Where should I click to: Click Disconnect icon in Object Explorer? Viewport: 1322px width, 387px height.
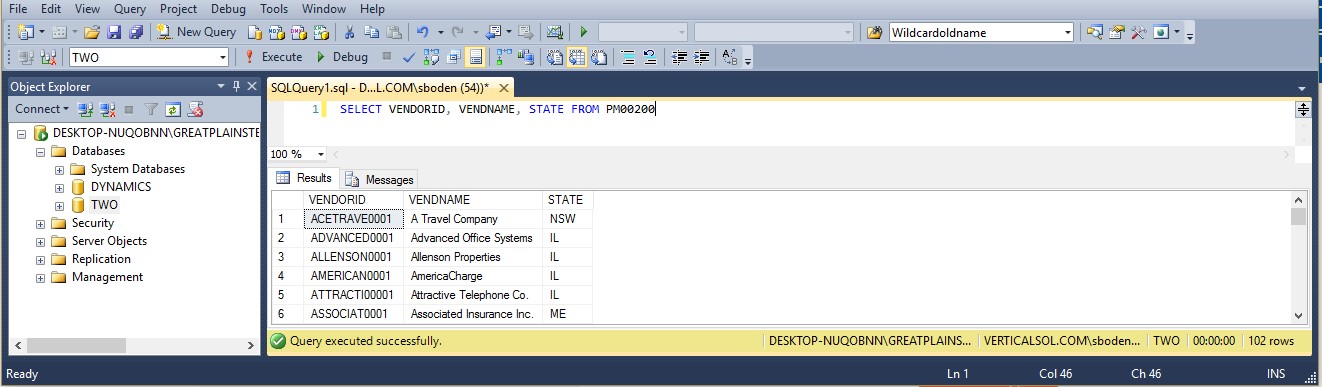tap(108, 108)
